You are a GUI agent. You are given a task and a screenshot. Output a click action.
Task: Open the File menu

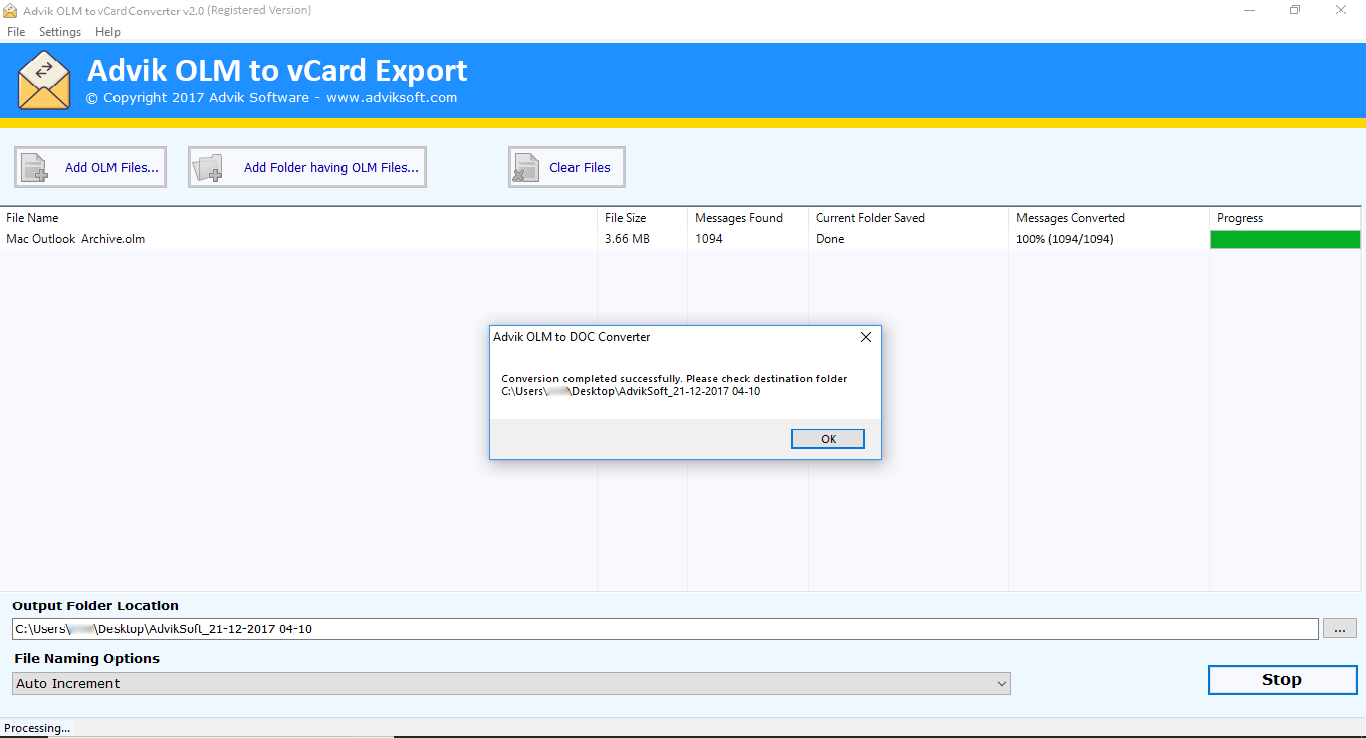point(16,32)
